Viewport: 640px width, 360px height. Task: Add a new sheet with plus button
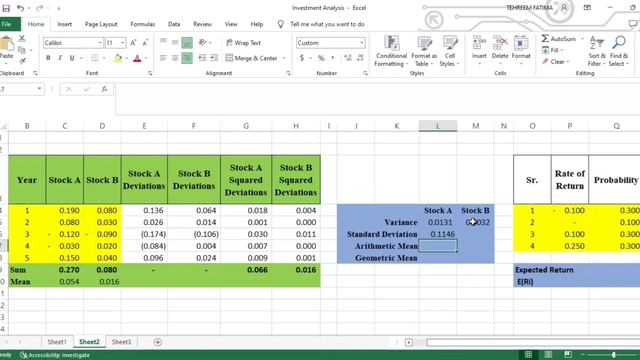pyautogui.click(x=158, y=342)
